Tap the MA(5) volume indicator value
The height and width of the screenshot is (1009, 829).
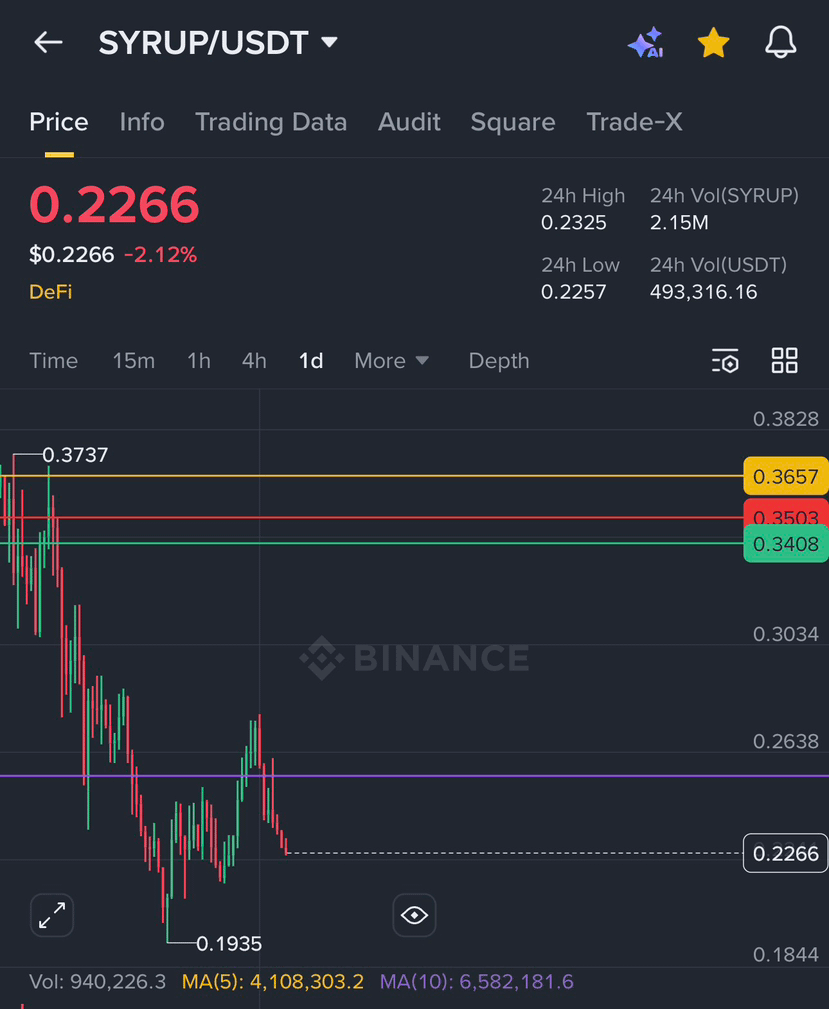click(273, 982)
